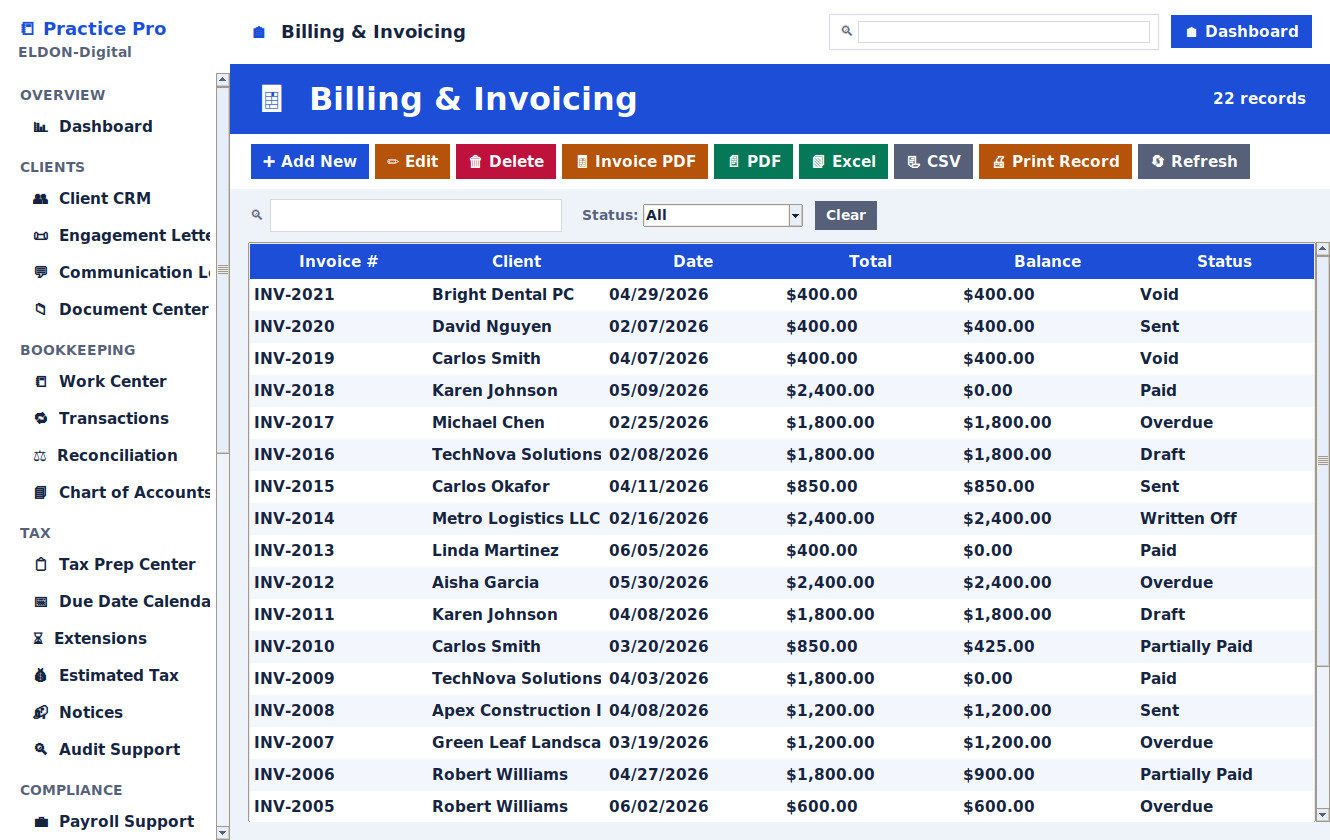Generate Invoice PDF

[x=635, y=162]
